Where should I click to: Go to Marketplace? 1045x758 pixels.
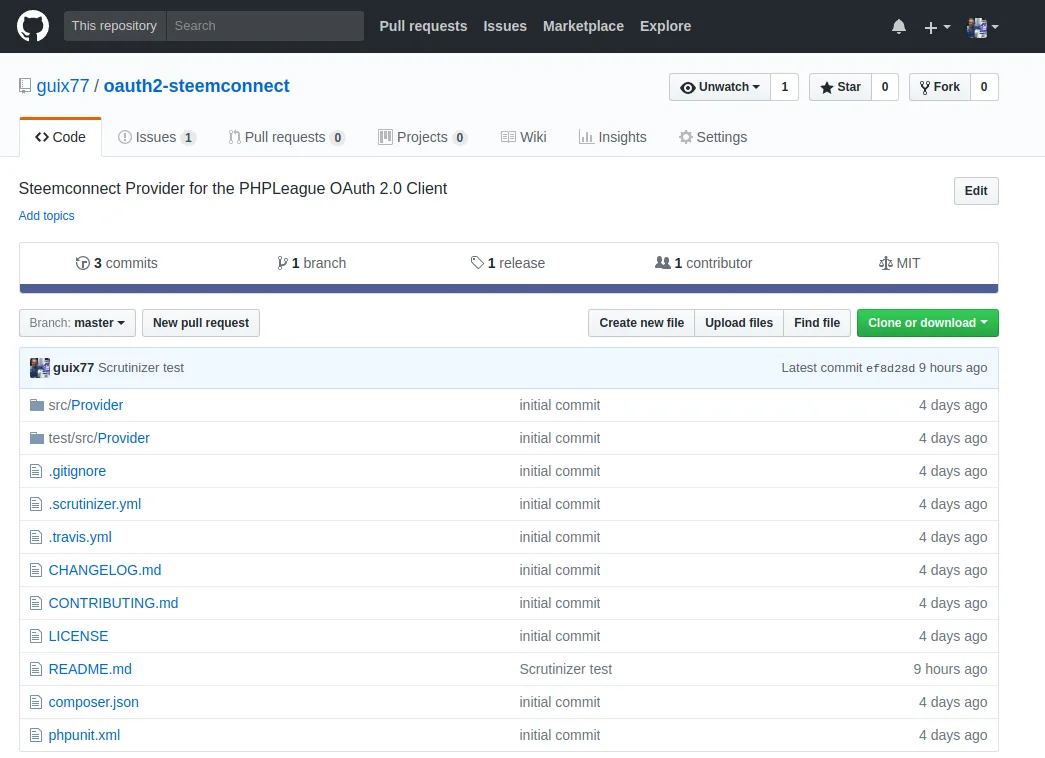click(583, 26)
